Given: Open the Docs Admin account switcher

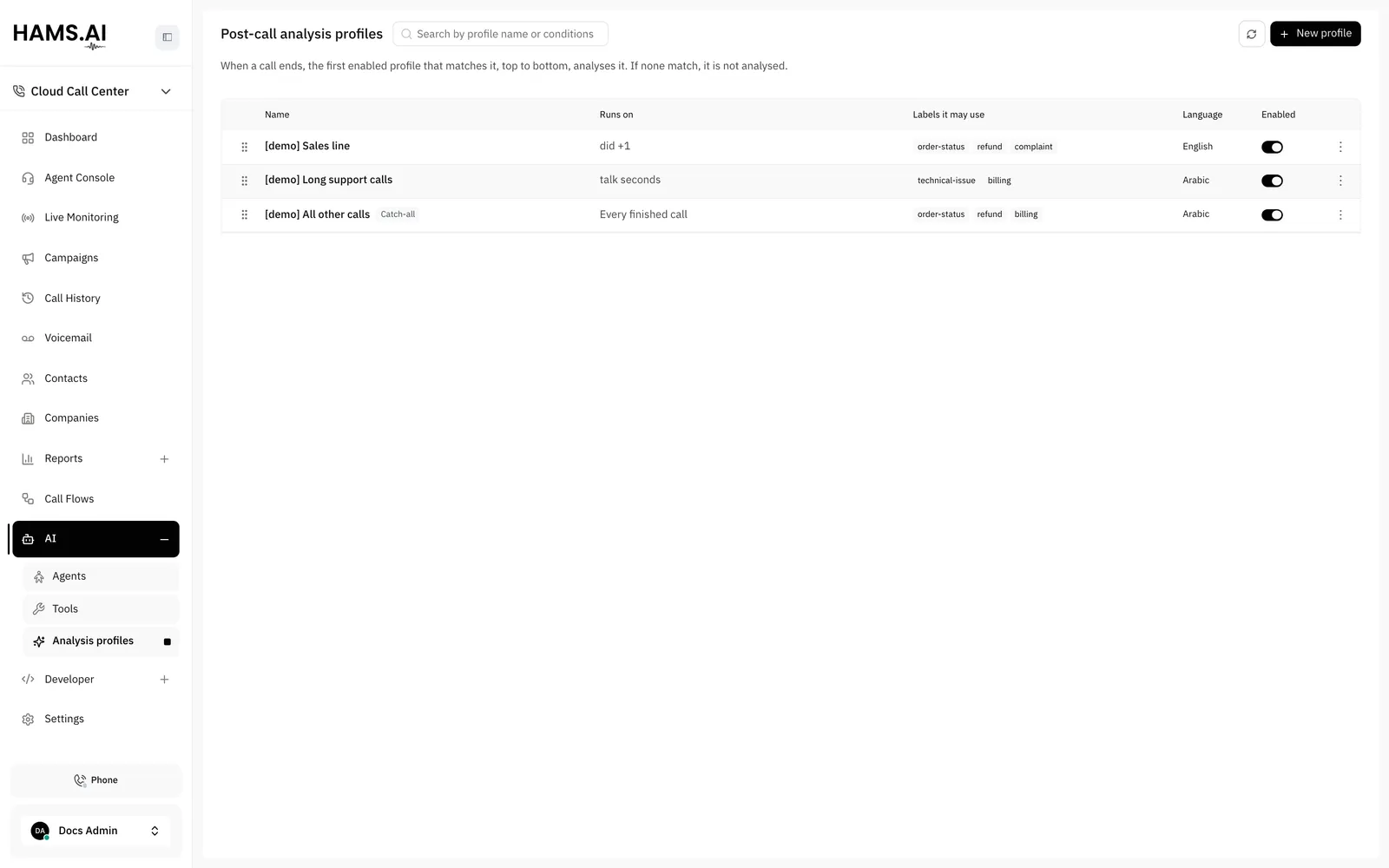Looking at the screenshot, I should [95, 831].
